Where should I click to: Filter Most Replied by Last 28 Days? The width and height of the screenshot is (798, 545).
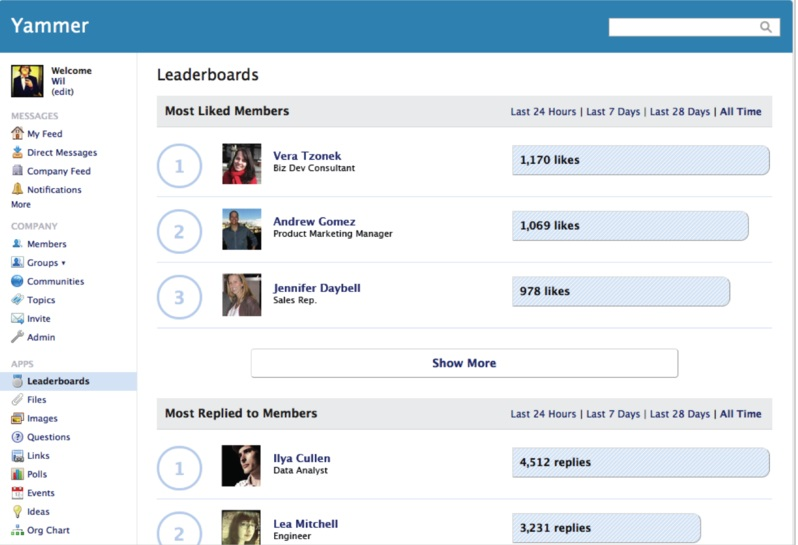pyautogui.click(x=679, y=414)
